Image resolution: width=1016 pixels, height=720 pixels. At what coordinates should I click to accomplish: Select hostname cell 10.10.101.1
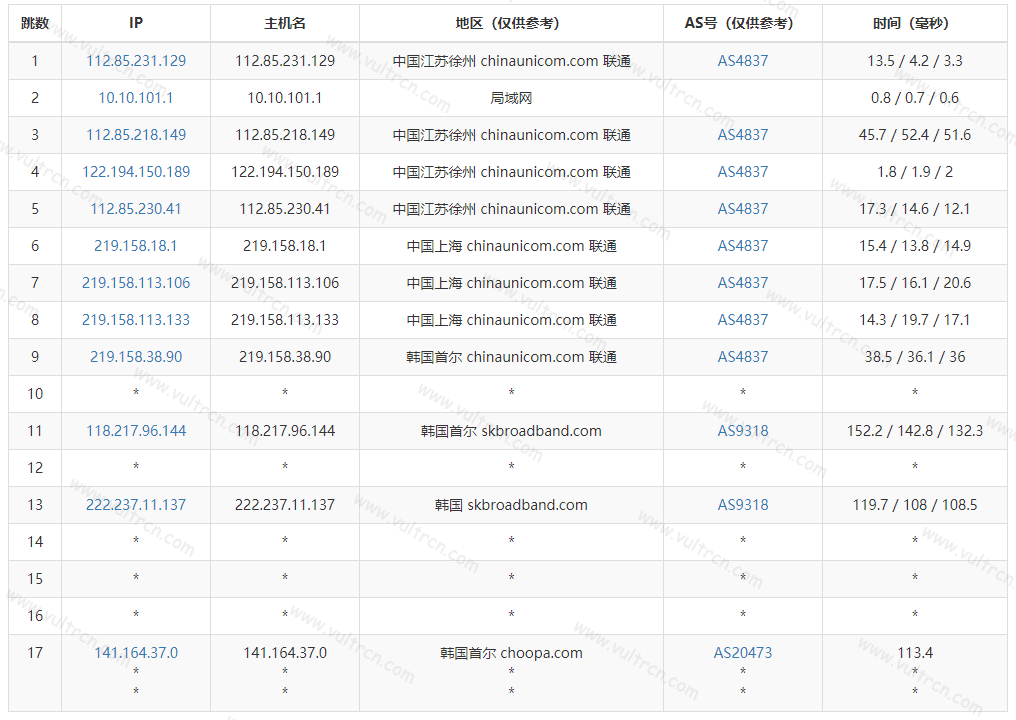coord(285,98)
